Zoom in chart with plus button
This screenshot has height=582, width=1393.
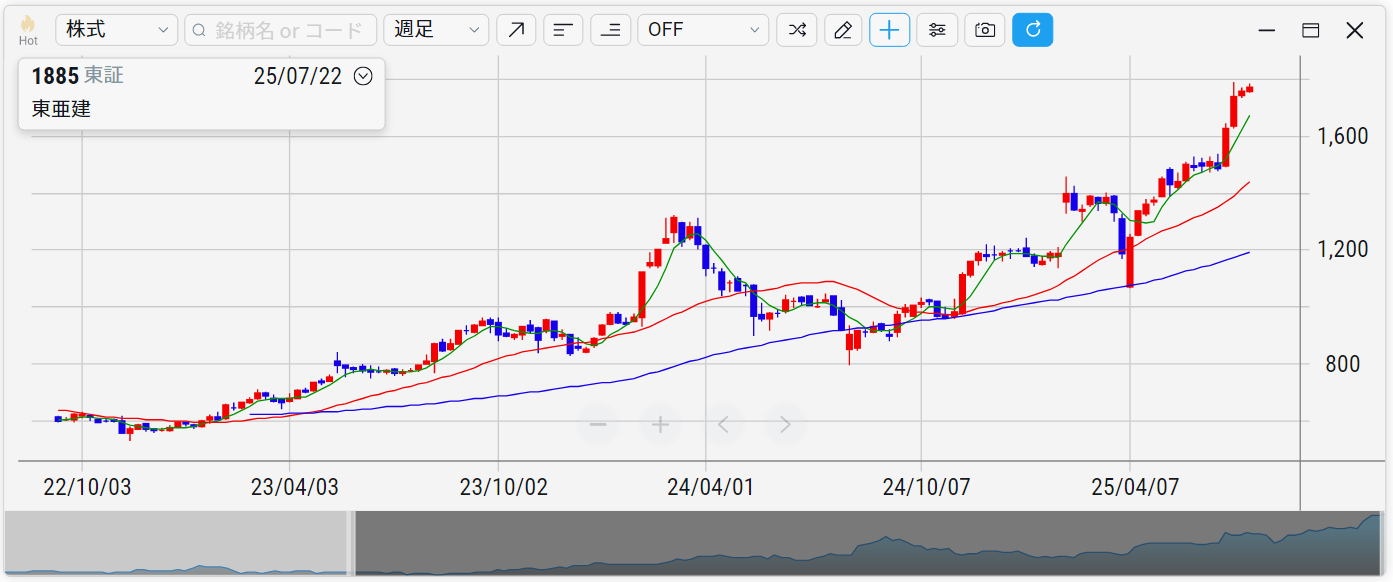pos(660,424)
